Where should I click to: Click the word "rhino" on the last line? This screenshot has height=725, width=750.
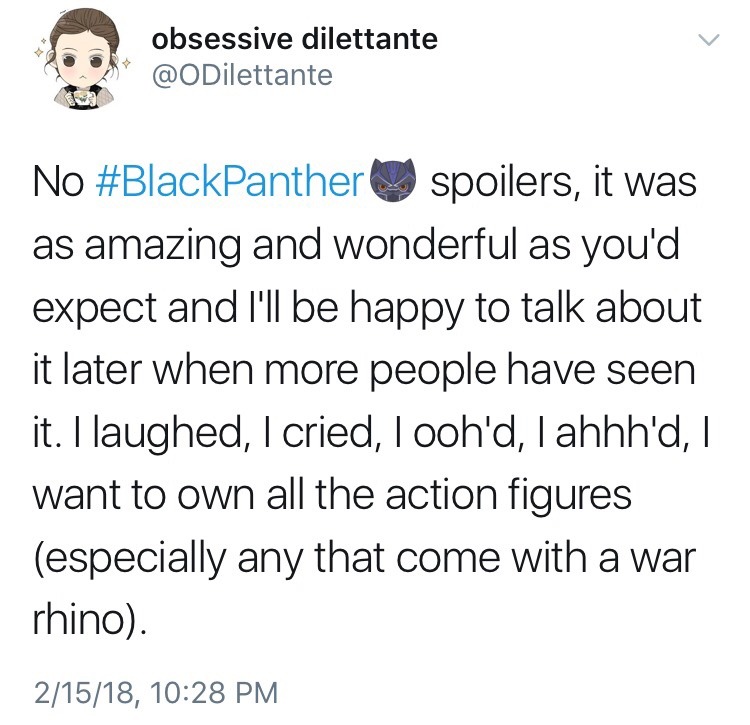(x=84, y=621)
